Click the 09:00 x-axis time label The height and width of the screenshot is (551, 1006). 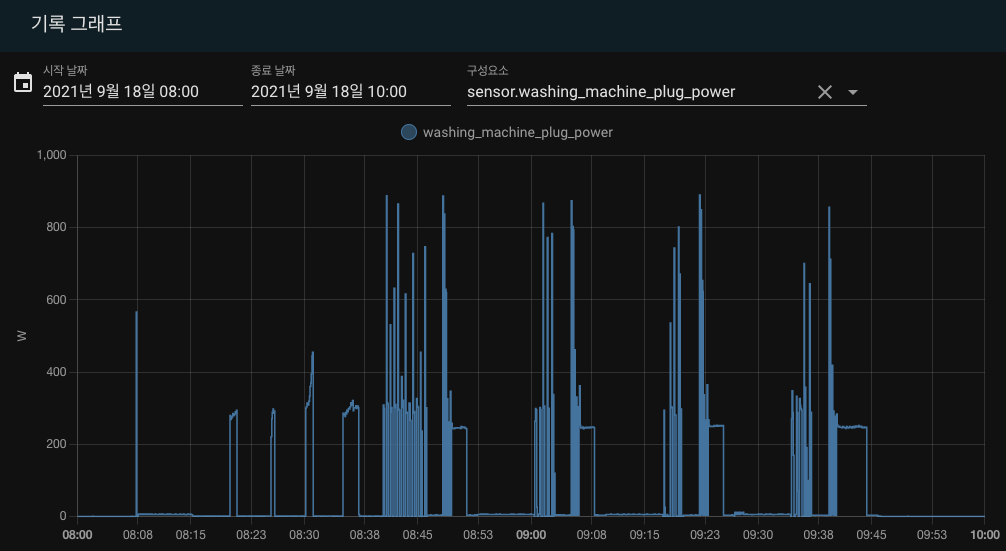point(531,535)
